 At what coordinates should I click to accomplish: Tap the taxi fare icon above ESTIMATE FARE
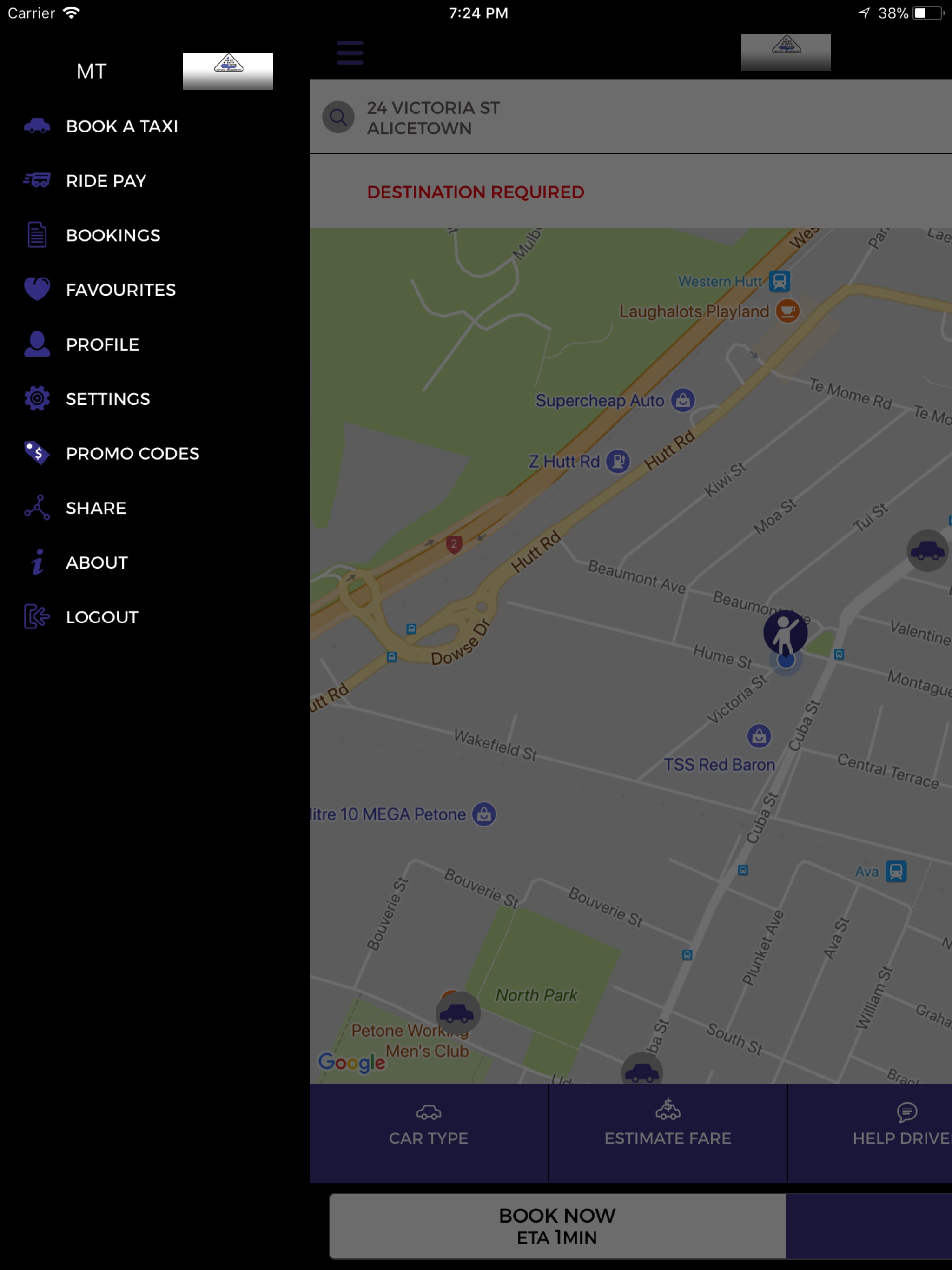point(668,1109)
